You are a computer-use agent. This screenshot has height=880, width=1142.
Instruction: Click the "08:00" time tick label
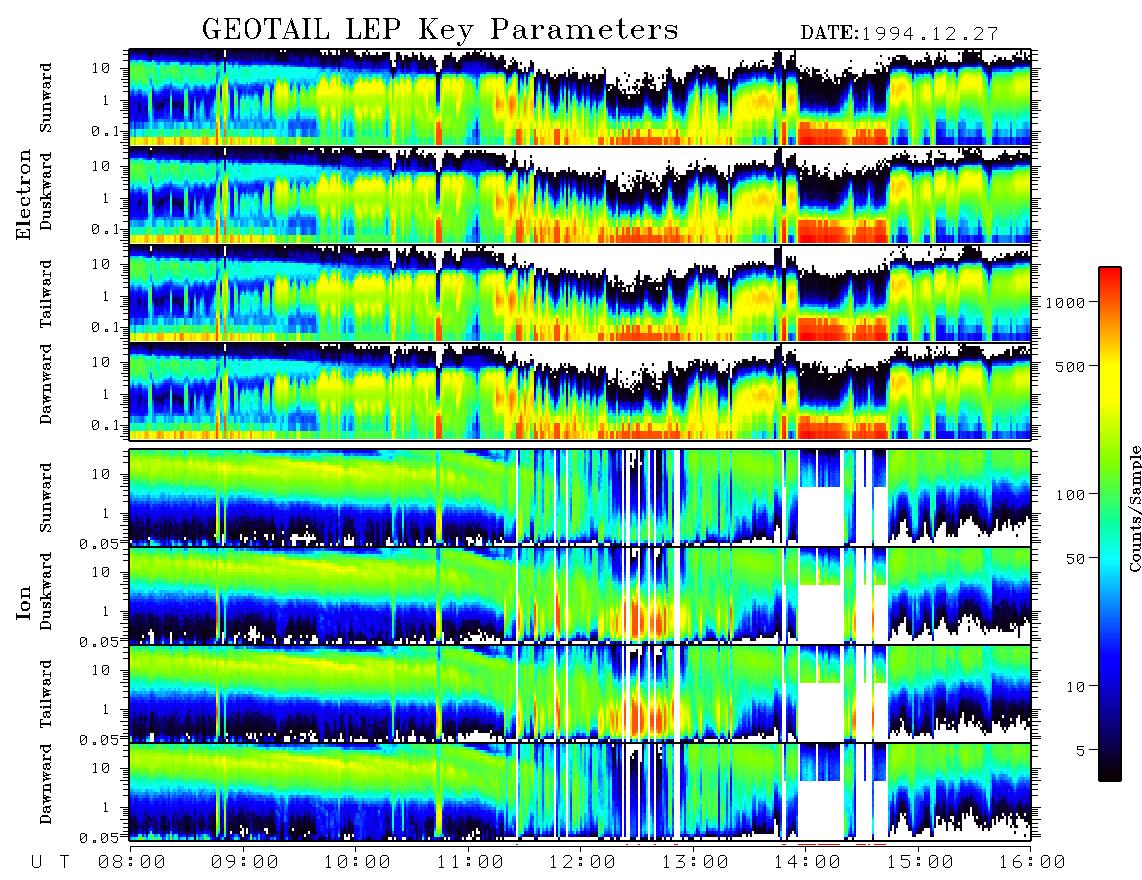pyautogui.click(x=132, y=862)
